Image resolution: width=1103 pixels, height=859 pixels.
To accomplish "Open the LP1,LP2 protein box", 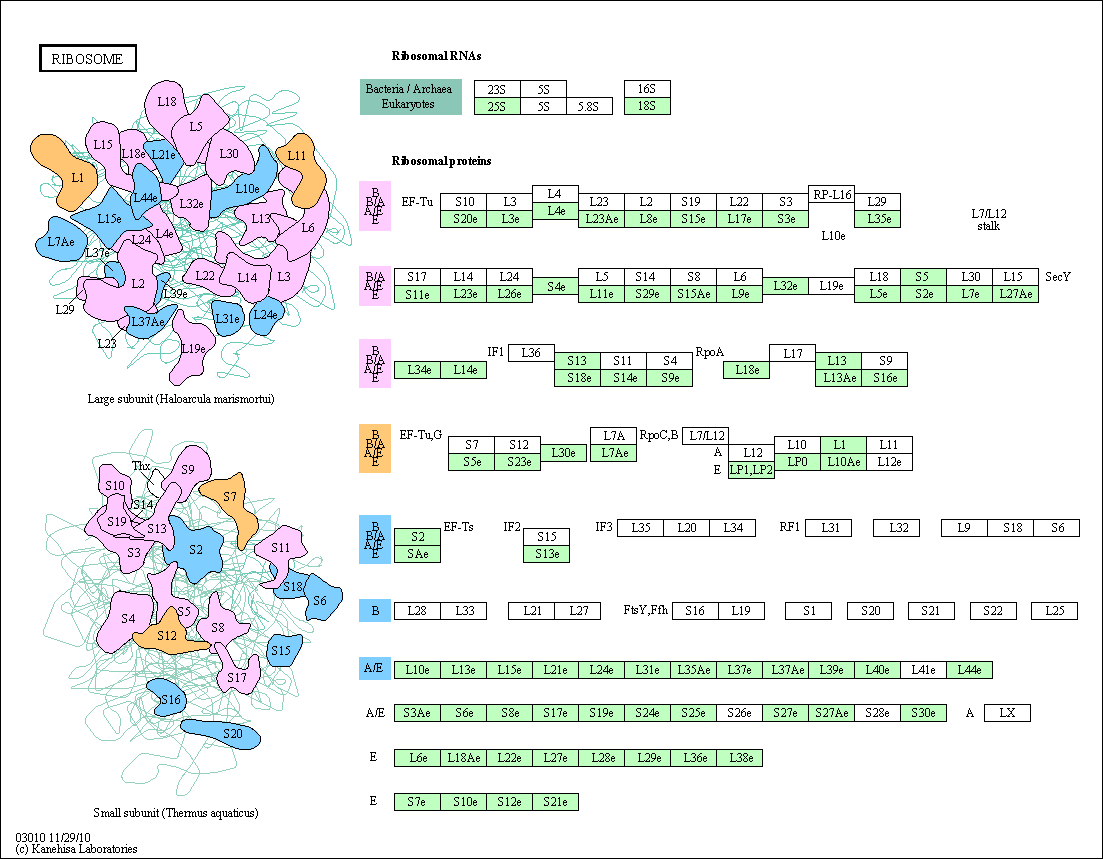I will pyautogui.click(x=751, y=470).
